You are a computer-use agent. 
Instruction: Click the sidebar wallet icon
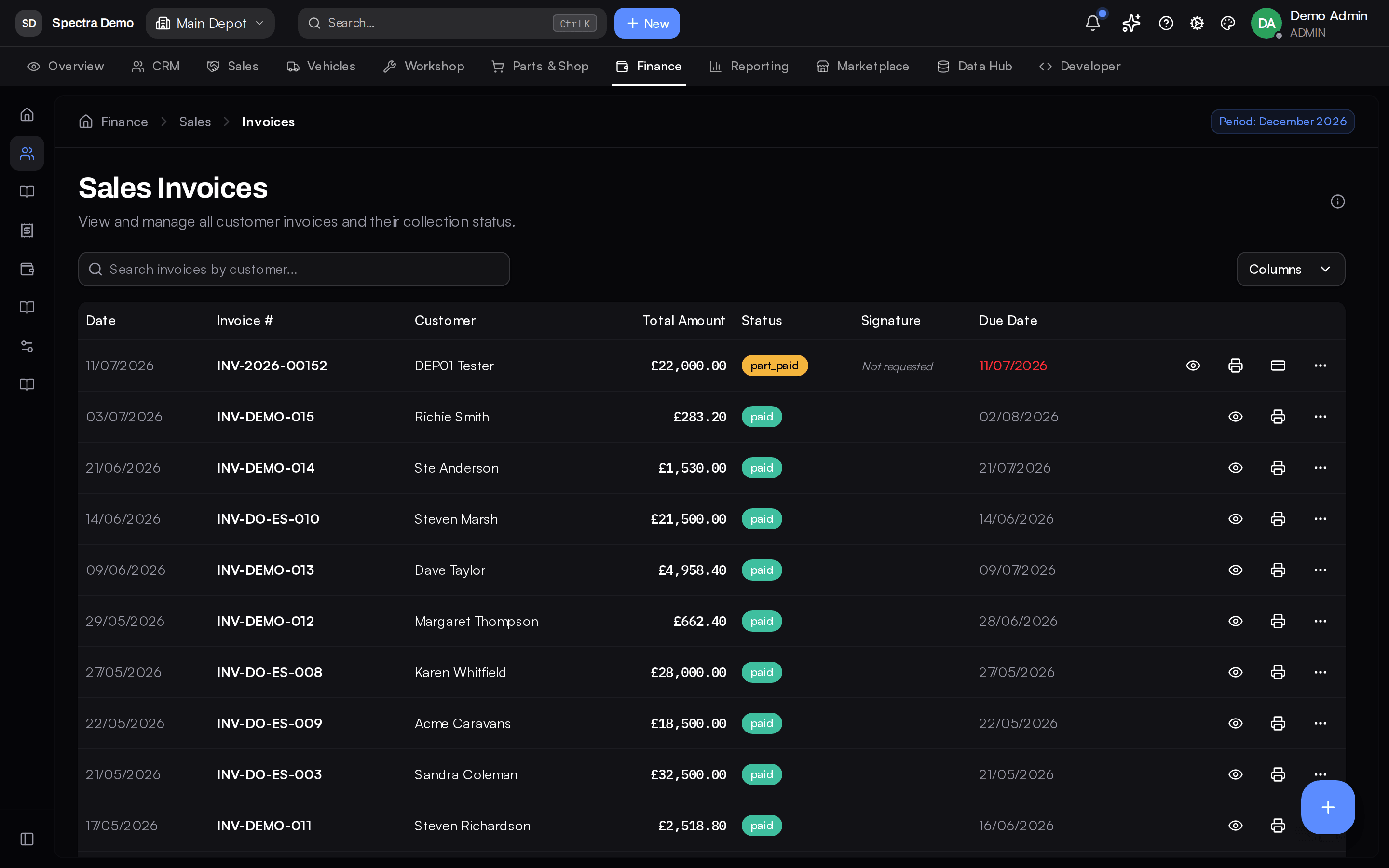coord(27,269)
